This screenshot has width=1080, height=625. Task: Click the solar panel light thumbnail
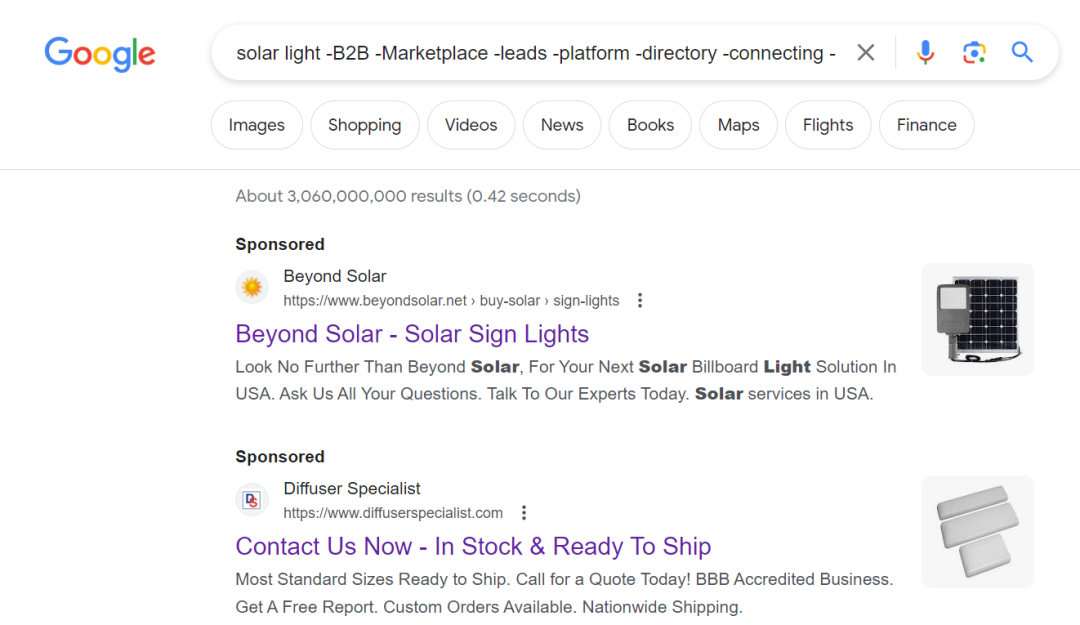[977, 319]
